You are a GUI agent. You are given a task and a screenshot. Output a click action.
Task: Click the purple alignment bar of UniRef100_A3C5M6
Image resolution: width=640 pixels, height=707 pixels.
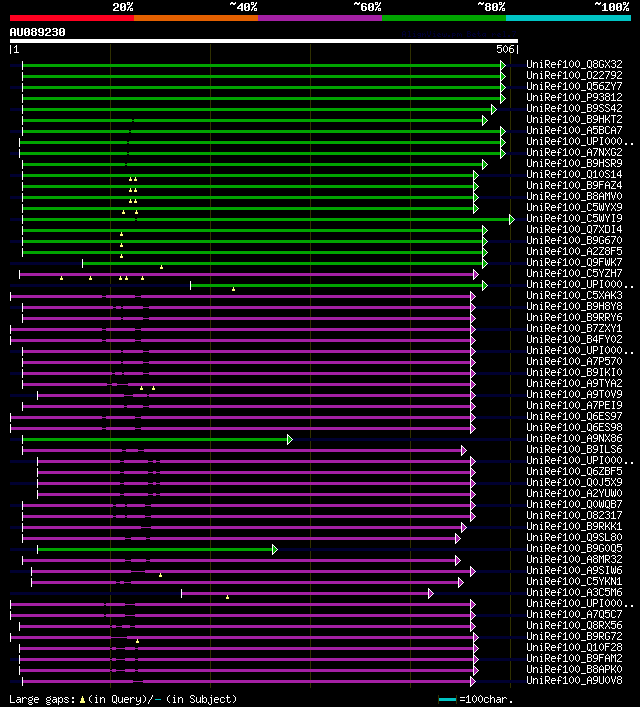point(305,593)
